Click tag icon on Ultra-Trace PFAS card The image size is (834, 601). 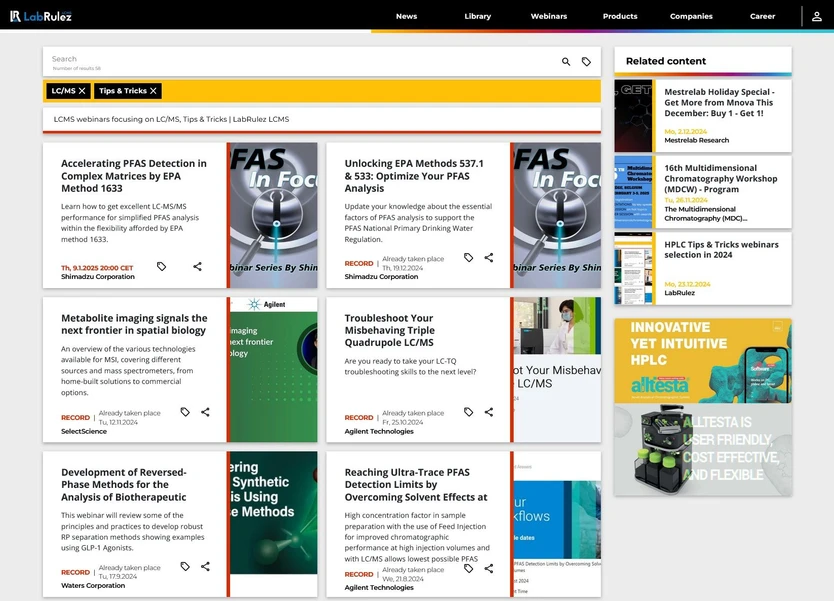469,569
